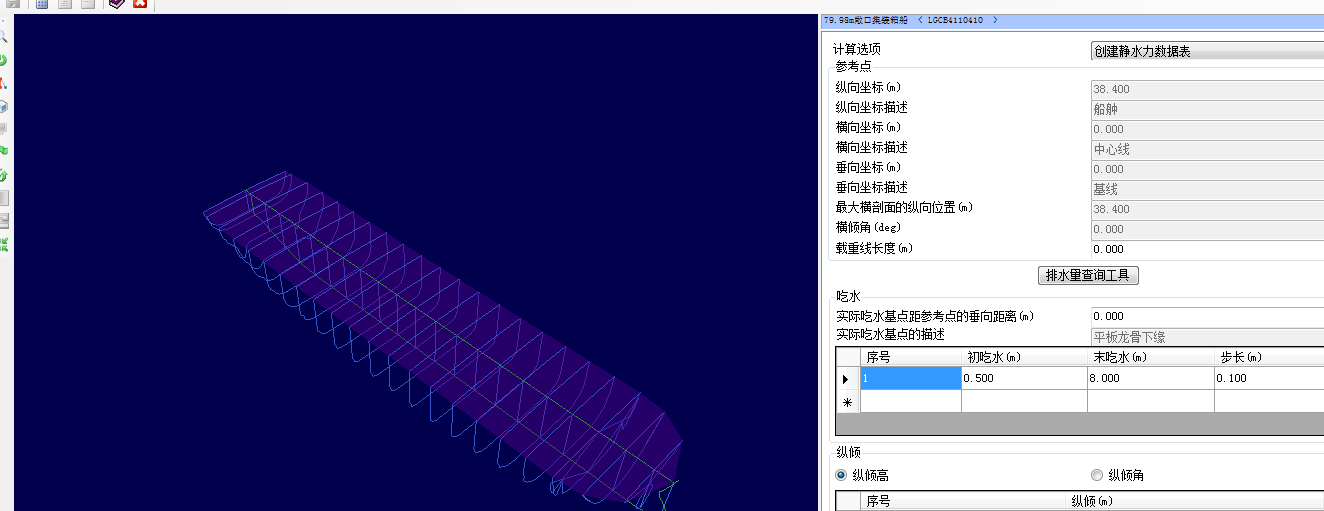This screenshot has height=511, width=1324.
Task: Click the red triangle measure icon in sidebar
Action: pos(4,83)
